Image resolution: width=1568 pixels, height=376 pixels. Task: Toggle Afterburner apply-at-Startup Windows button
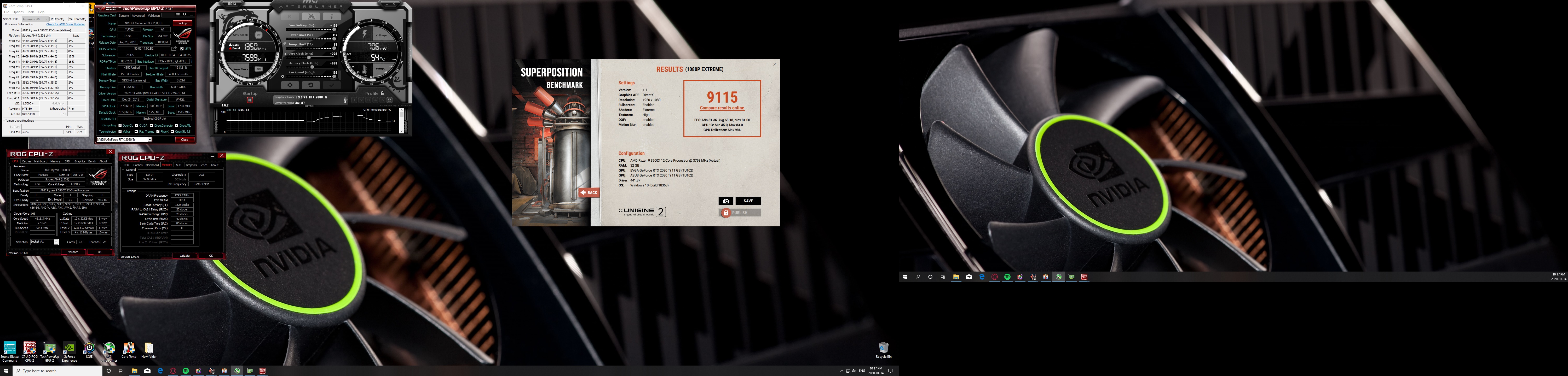point(250,100)
